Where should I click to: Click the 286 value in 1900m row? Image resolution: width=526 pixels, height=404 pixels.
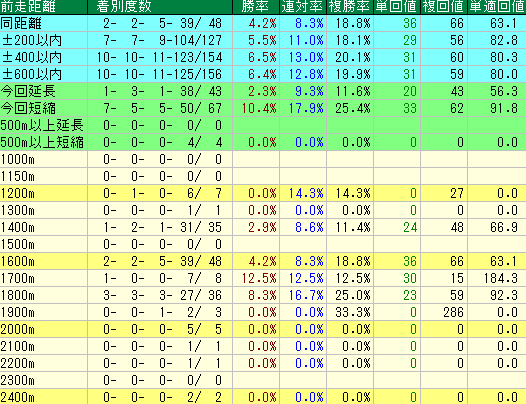pos(453,312)
